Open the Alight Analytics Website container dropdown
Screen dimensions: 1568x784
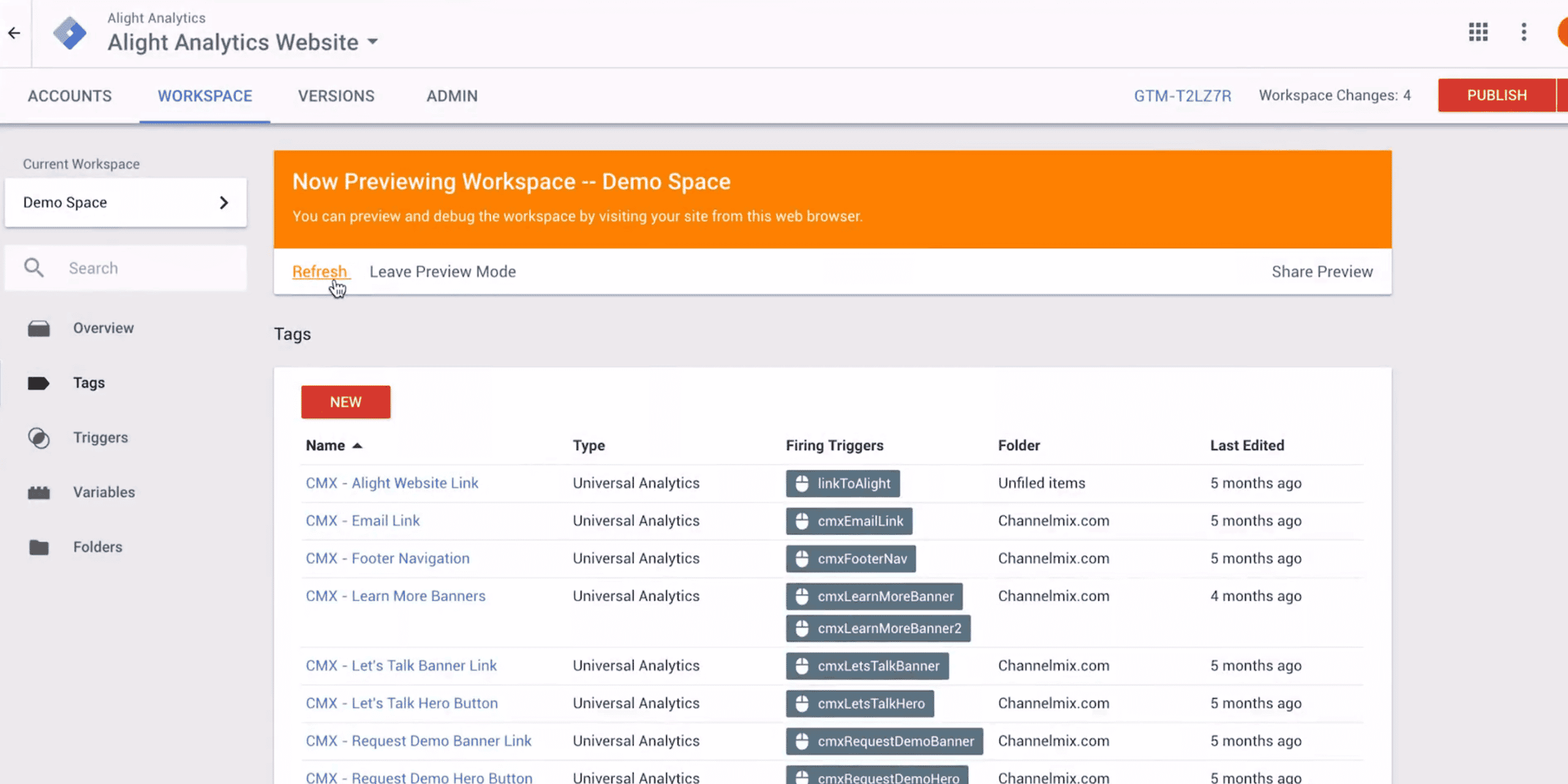(372, 42)
